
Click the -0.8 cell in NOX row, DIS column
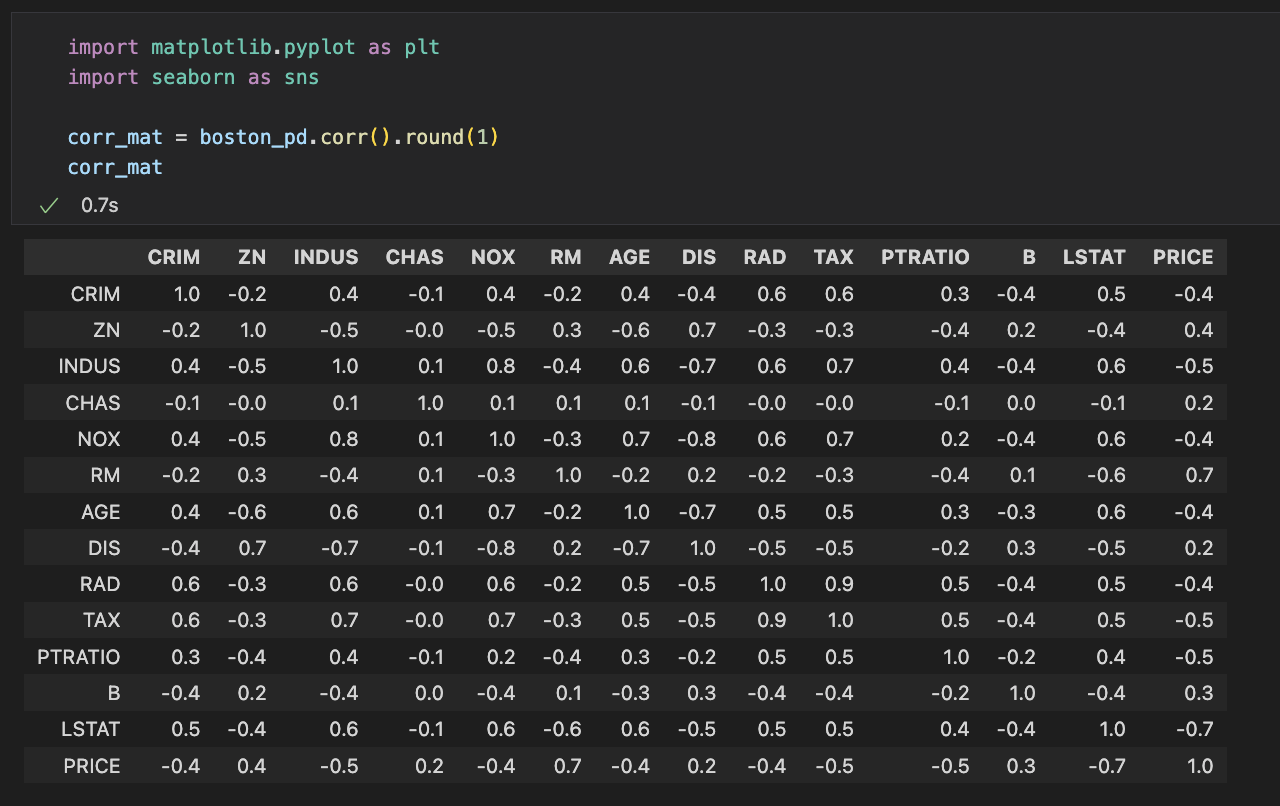point(697,439)
